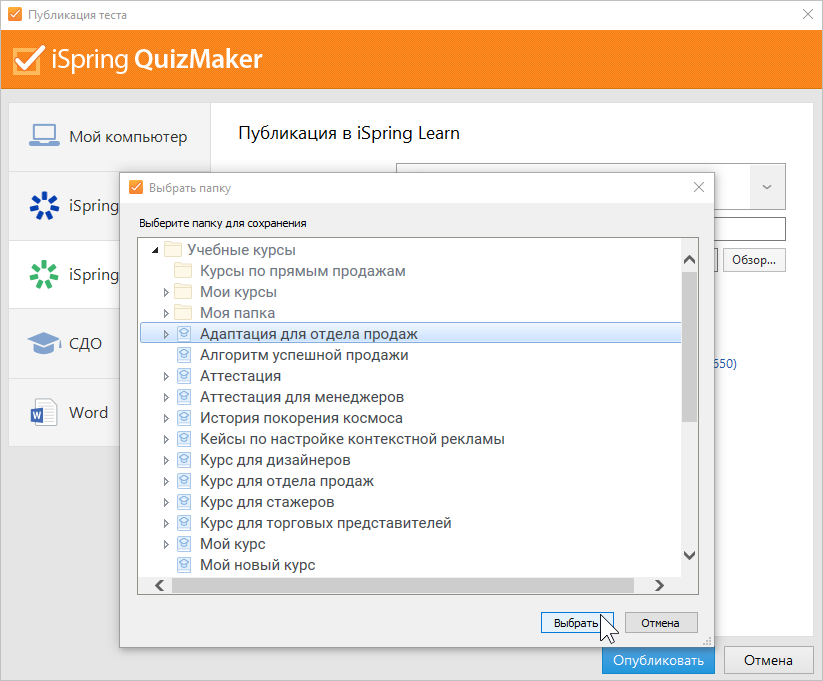Image resolution: width=823 pixels, height=681 pixels.
Task: Click the blue iSpring star icon
Action: pos(44,205)
